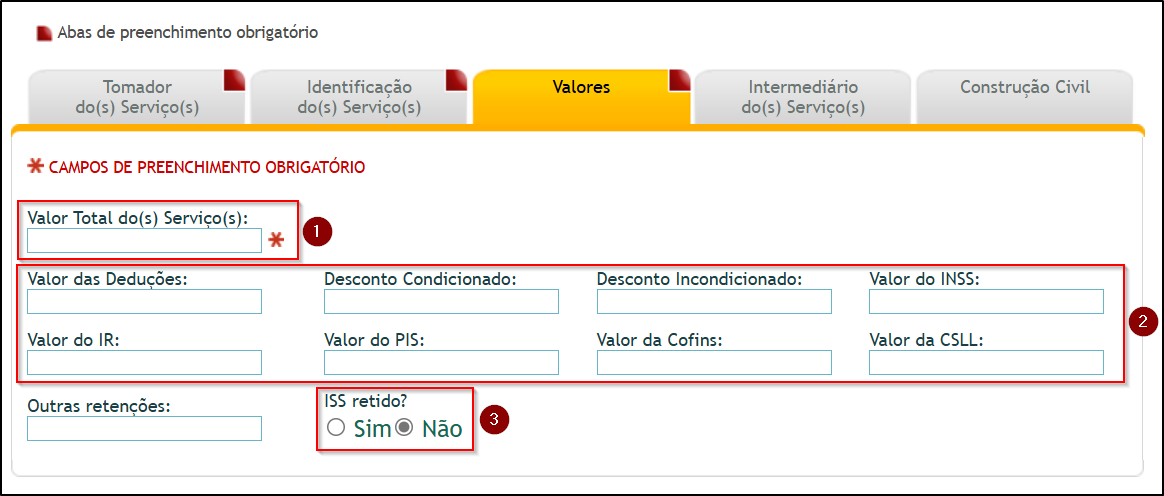The image size is (1164, 496).
Task: Click the Valor do PIS input box
Action: [x=441, y=362]
